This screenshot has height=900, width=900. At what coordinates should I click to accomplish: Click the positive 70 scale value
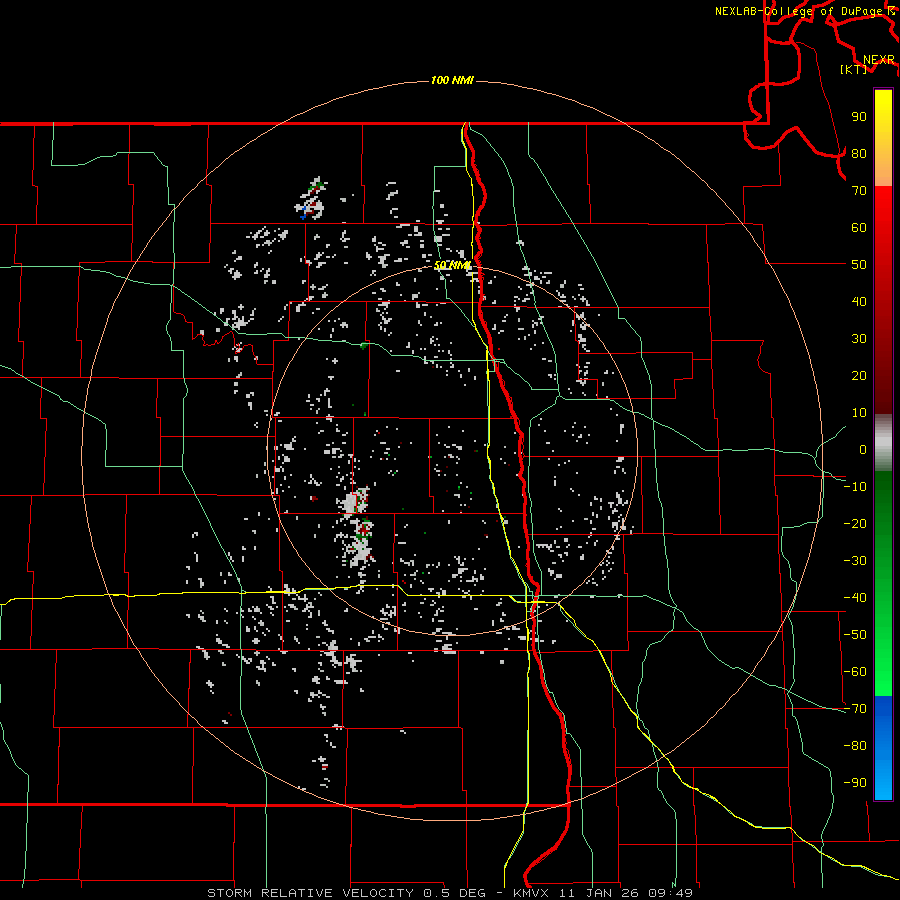(859, 191)
